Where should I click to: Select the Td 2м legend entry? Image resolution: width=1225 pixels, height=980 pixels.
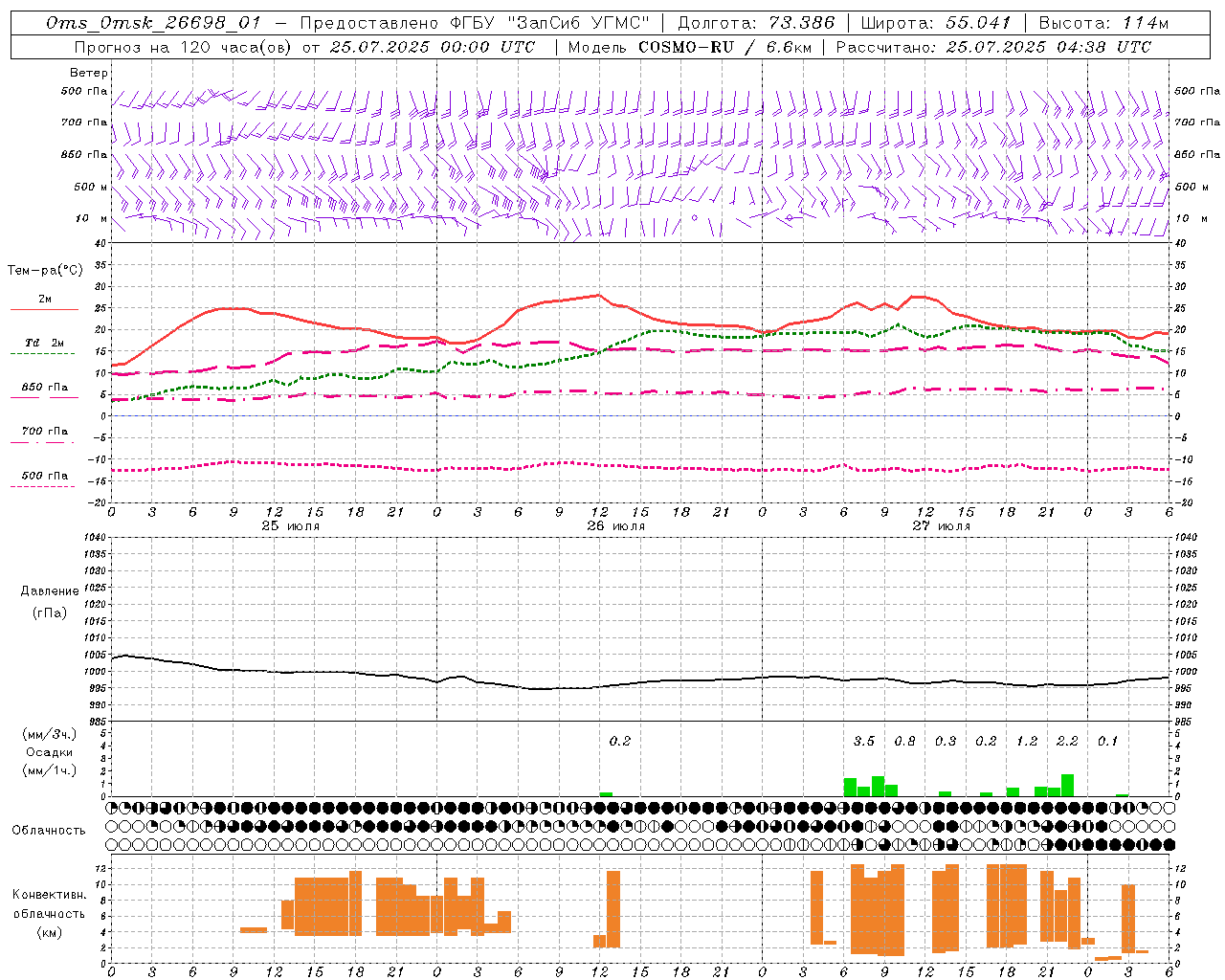pyautogui.click(x=45, y=343)
